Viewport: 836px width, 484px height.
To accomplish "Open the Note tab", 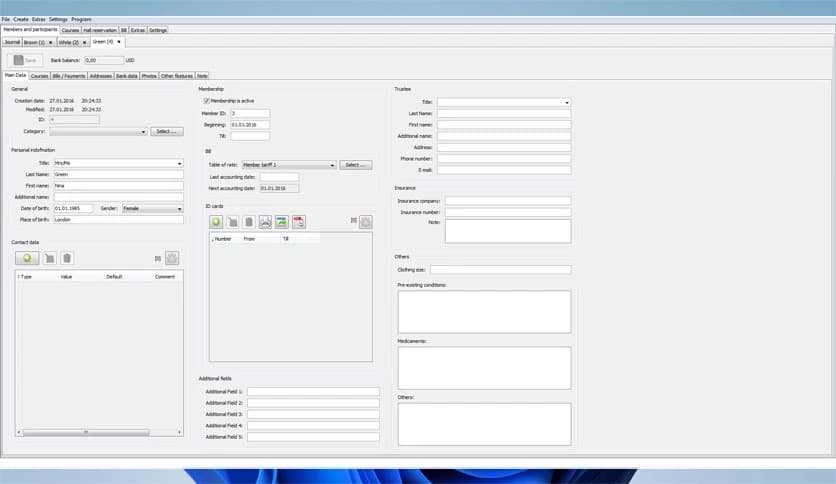I will coord(203,76).
